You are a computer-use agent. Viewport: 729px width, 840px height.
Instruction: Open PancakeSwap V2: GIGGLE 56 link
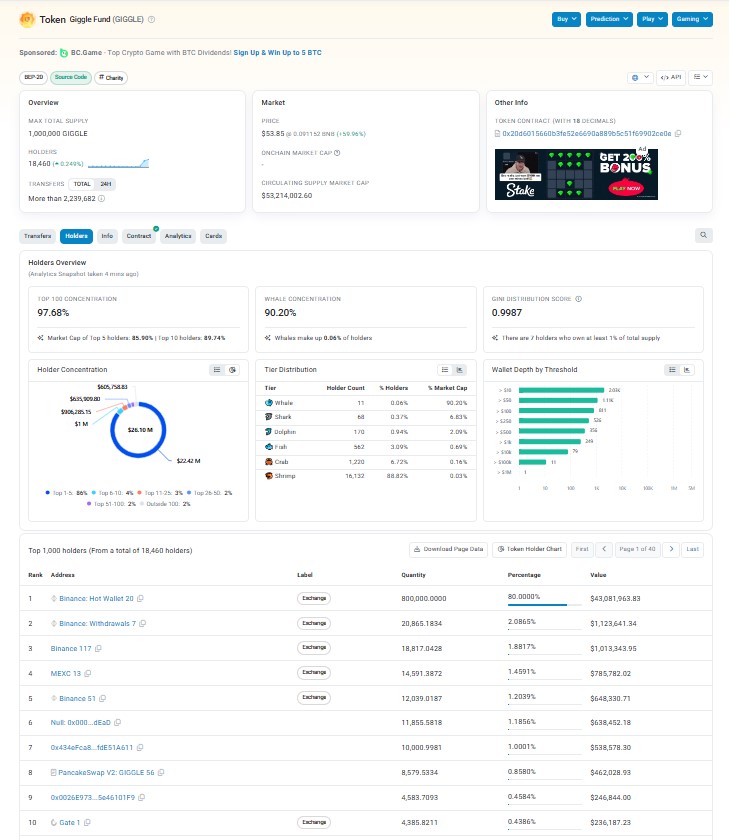tap(106, 772)
